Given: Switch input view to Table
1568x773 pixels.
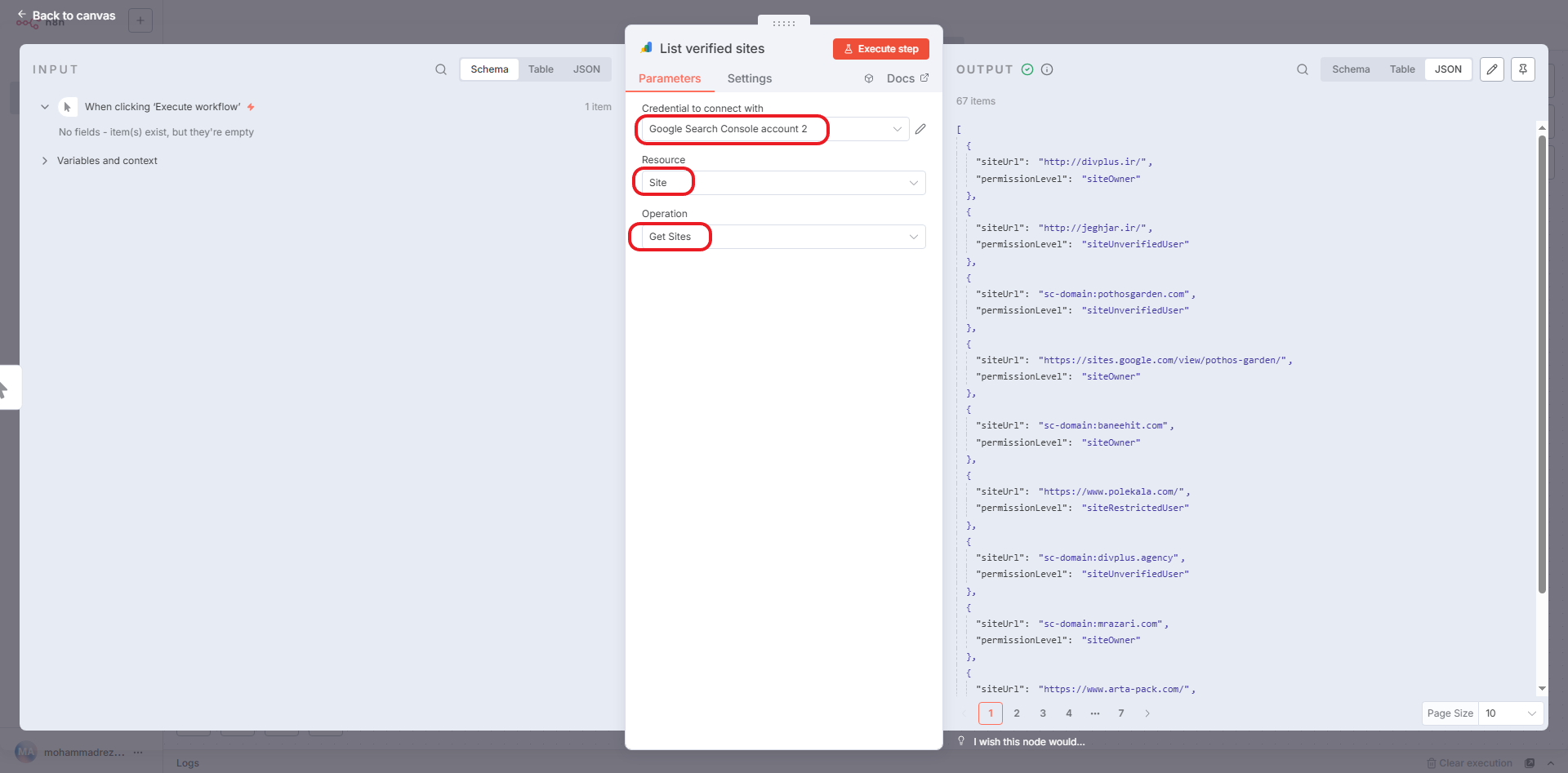Looking at the screenshot, I should pyautogui.click(x=541, y=69).
